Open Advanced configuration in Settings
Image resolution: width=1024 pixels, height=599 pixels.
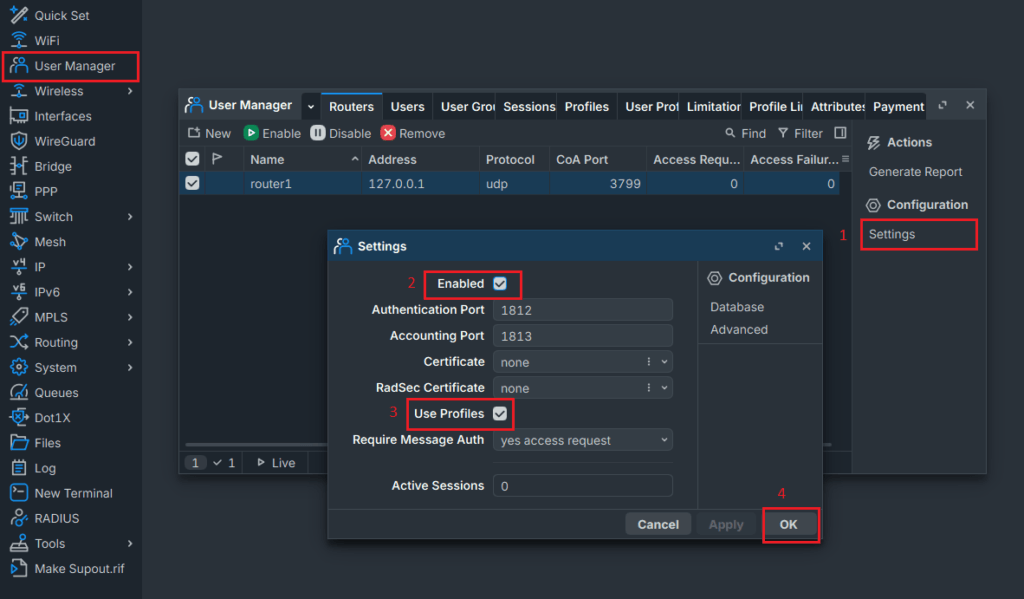pyautogui.click(x=739, y=330)
